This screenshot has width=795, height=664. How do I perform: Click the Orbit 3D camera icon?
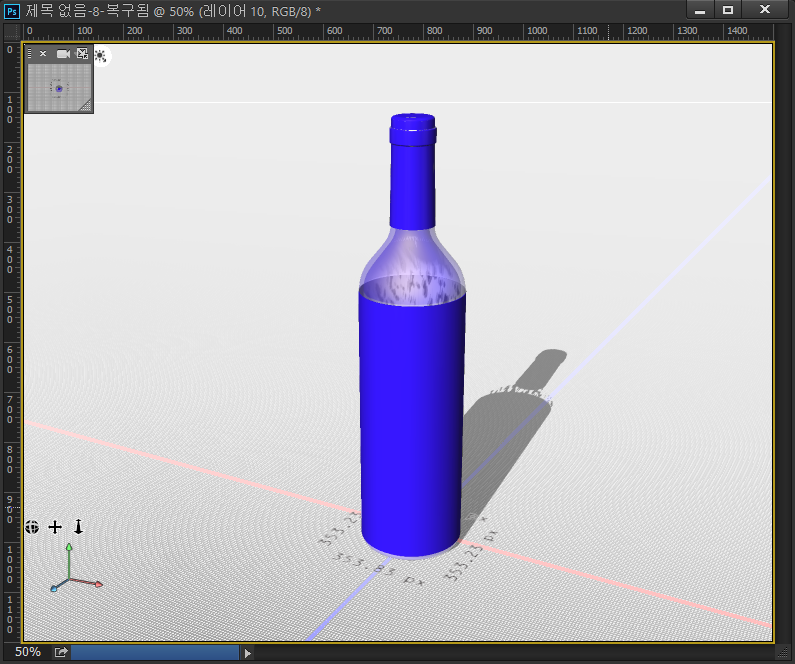(32, 526)
